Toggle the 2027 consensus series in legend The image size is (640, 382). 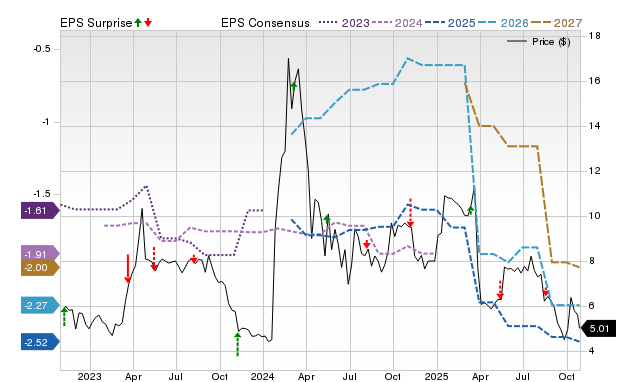pyautogui.click(x=556, y=23)
